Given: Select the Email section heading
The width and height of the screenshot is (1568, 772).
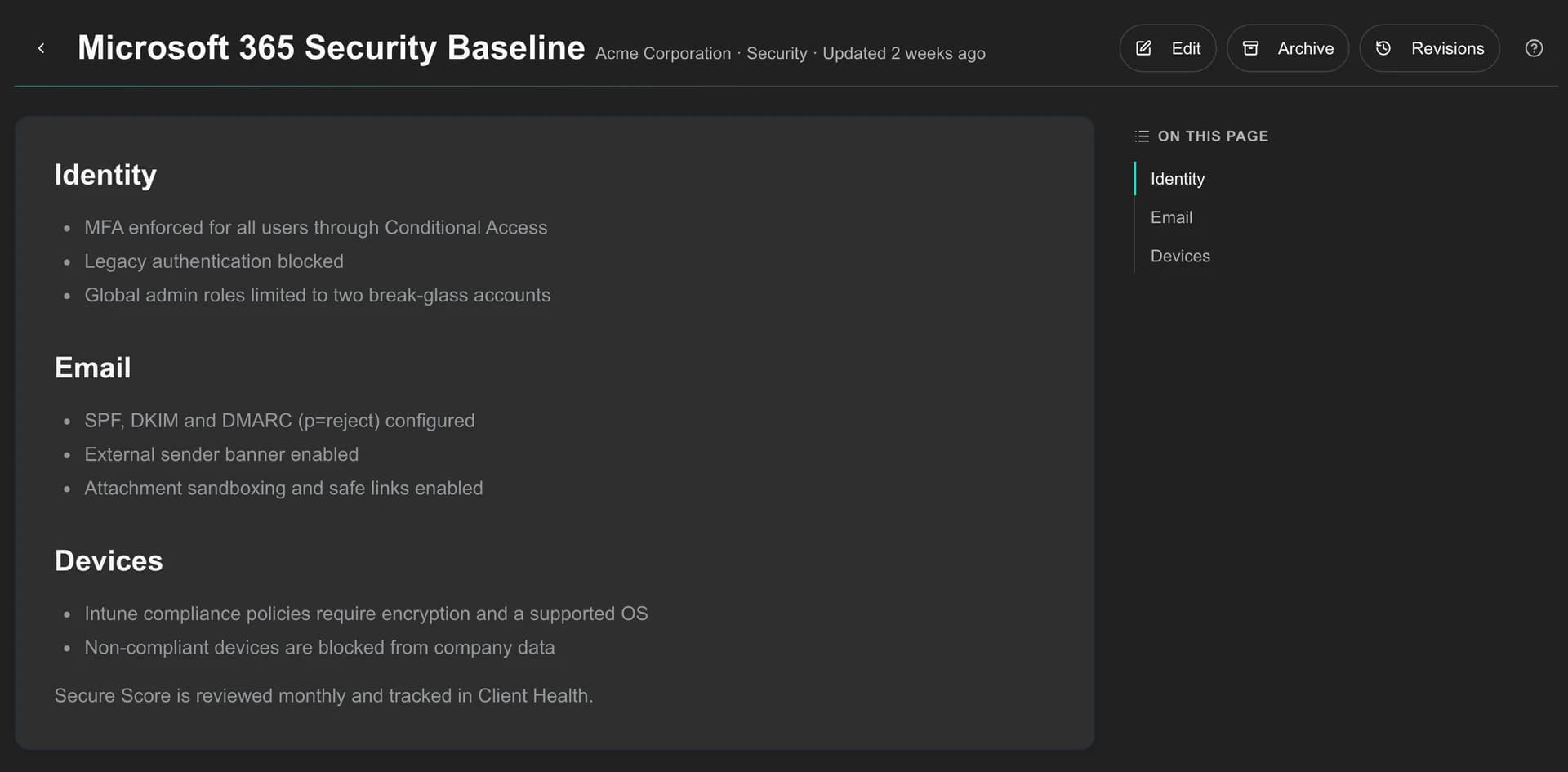Looking at the screenshot, I should click(x=93, y=368).
